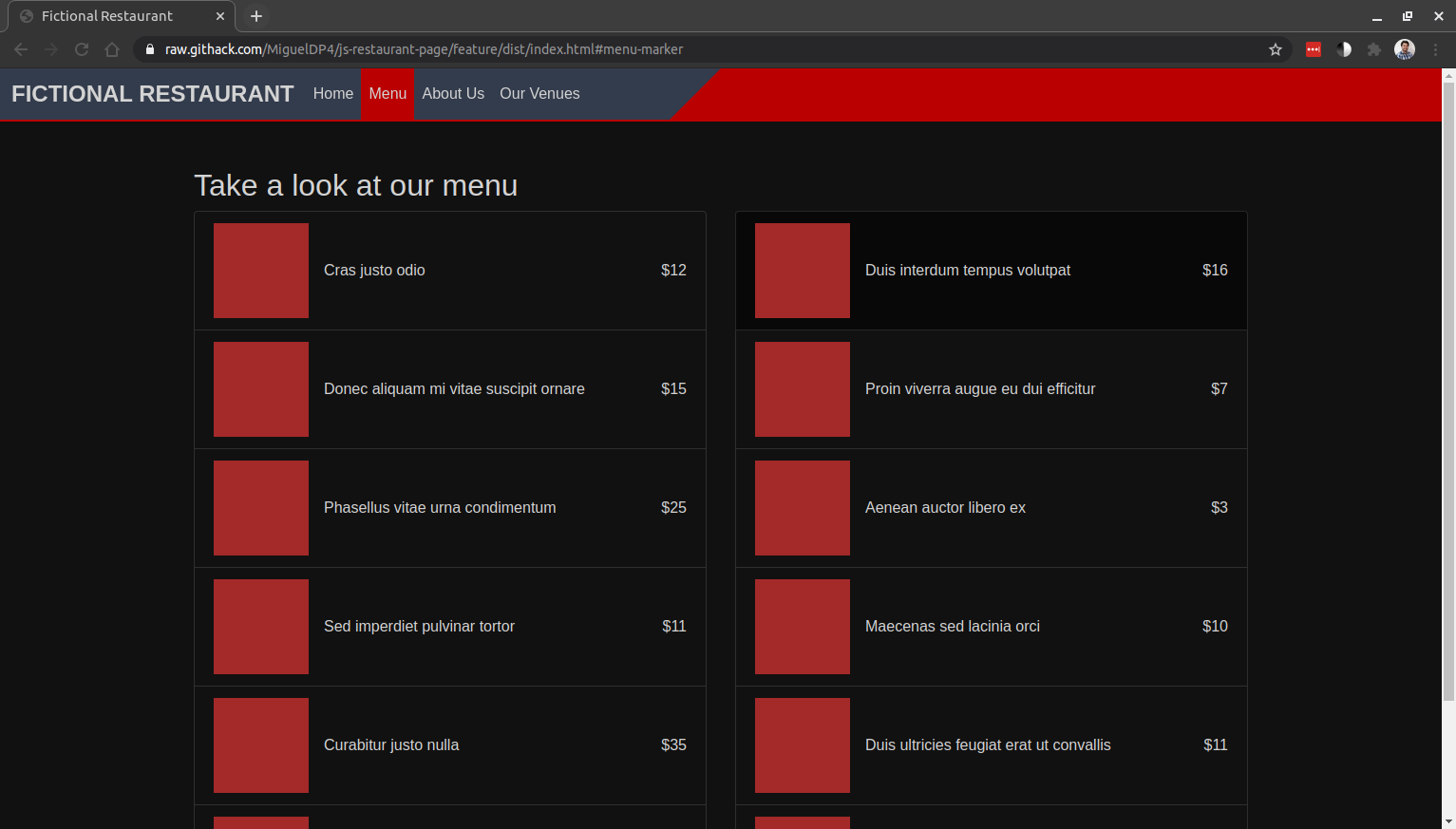Click the browser back arrow

tap(21, 49)
